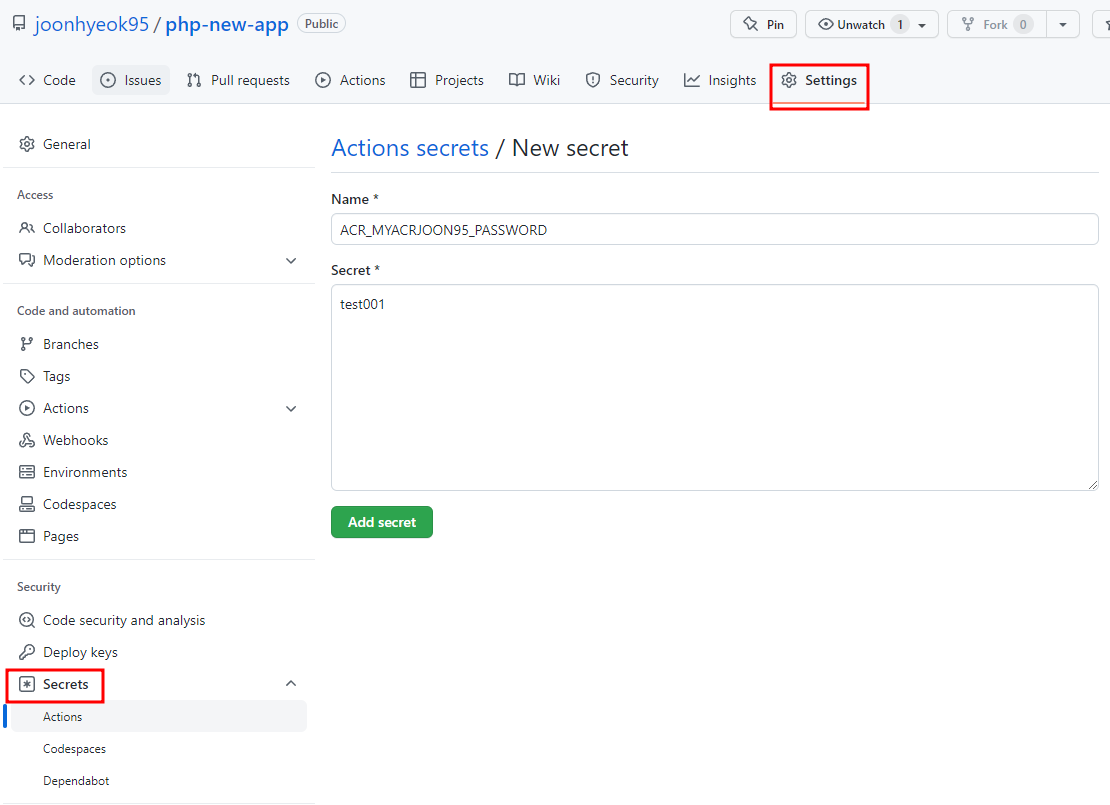Image resolution: width=1110 pixels, height=805 pixels.
Task: Click the Settings gear icon in top navigation
Action: [789, 80]
